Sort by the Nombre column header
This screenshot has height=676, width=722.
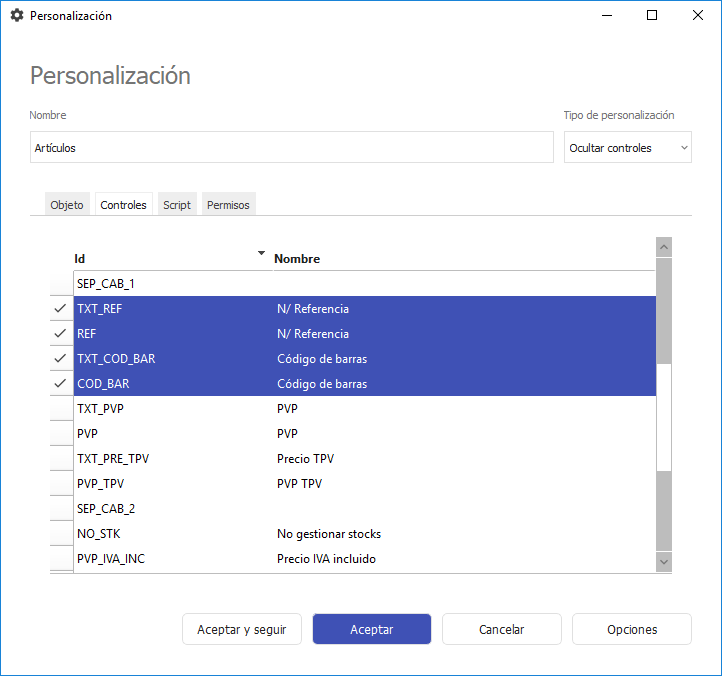[297, 259]
